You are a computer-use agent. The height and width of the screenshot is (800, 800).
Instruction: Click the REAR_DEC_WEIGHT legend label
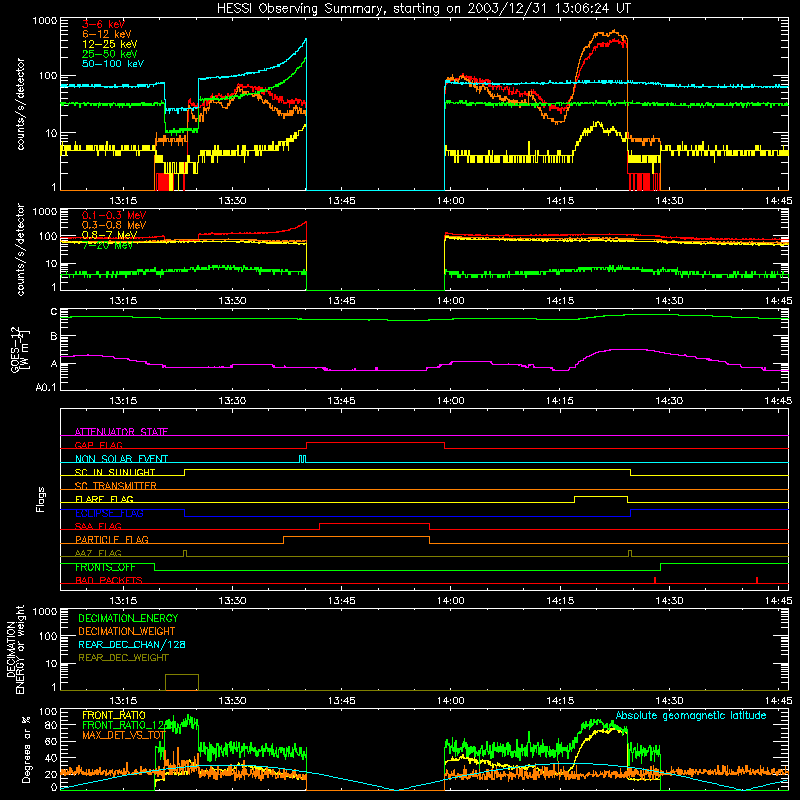[123, 658]
